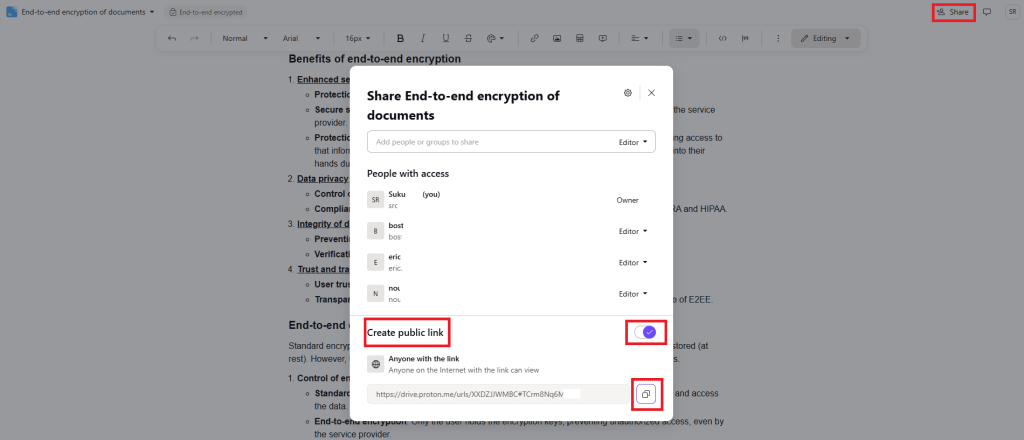Viewport: 1024px width, 440px height.
Task: Open the SR account avatar menu
Action: coord(1011,12)
